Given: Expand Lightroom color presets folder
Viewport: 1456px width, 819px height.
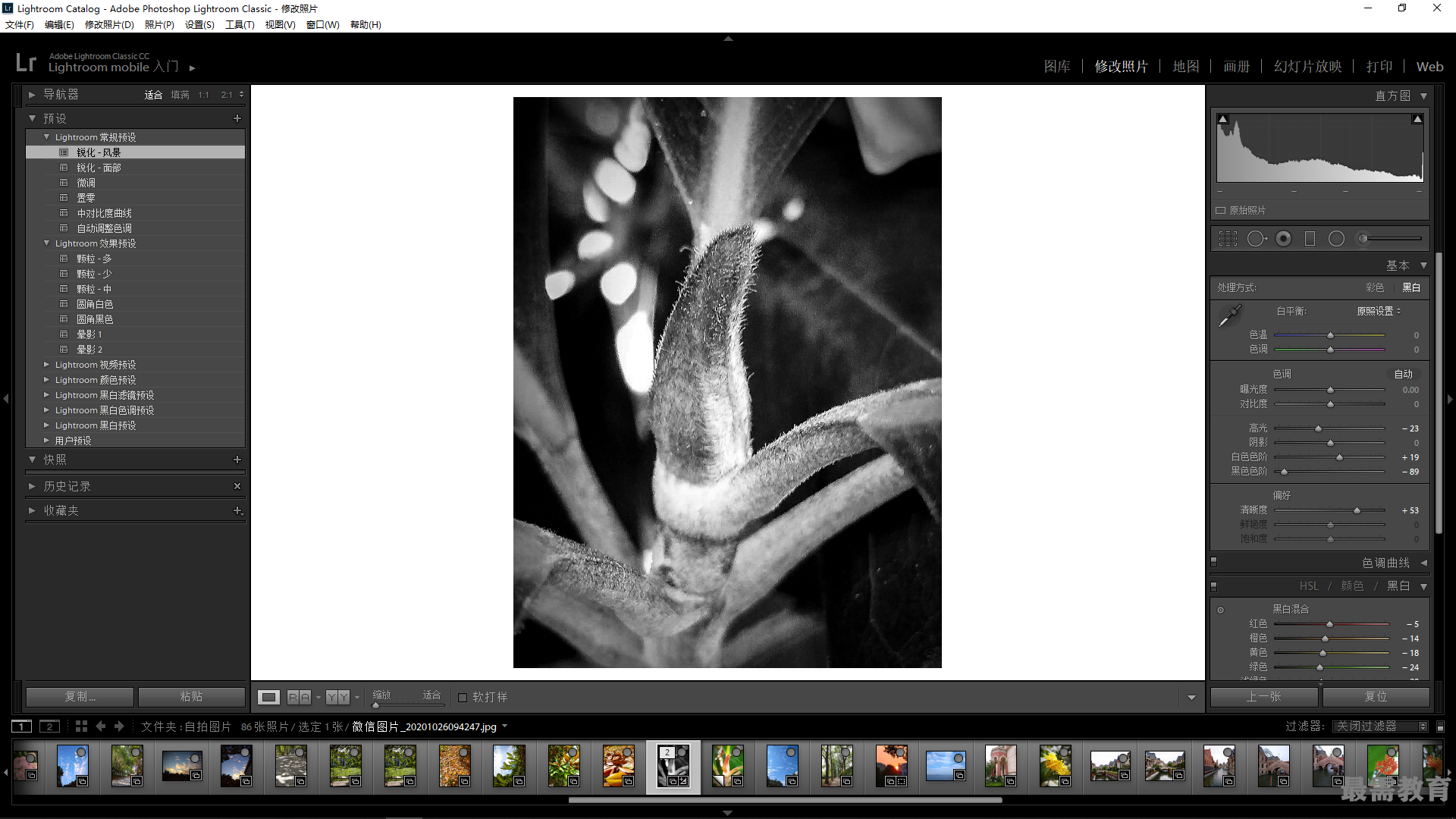Looking at the screenshot, I should (x=46, y=380).
